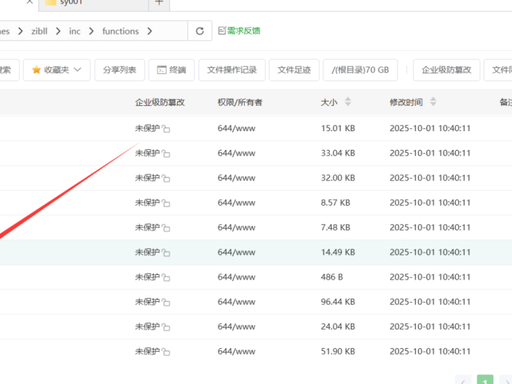Click the 企业级防篡改 toolbar button

click(x=446, y=70)
